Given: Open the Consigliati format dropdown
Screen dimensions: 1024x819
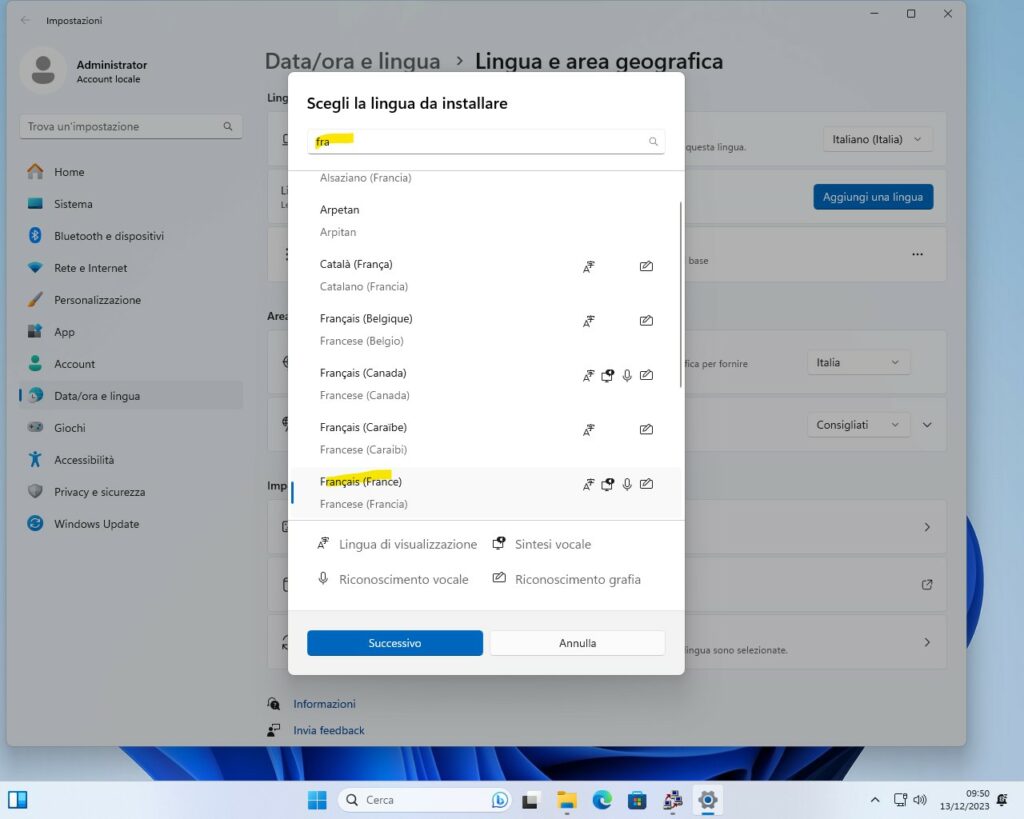Looking at the screenshot, I should [x=858, y=425].
